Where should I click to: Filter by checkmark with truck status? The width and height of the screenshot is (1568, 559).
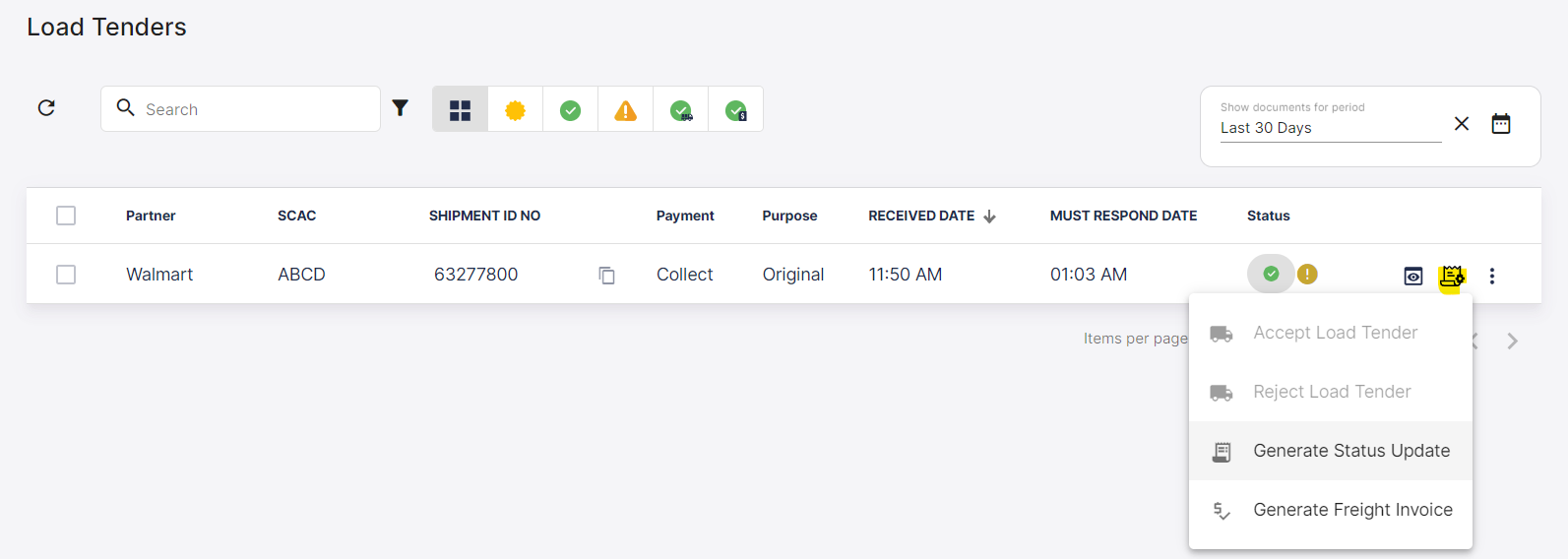click(x=680, y=109)
